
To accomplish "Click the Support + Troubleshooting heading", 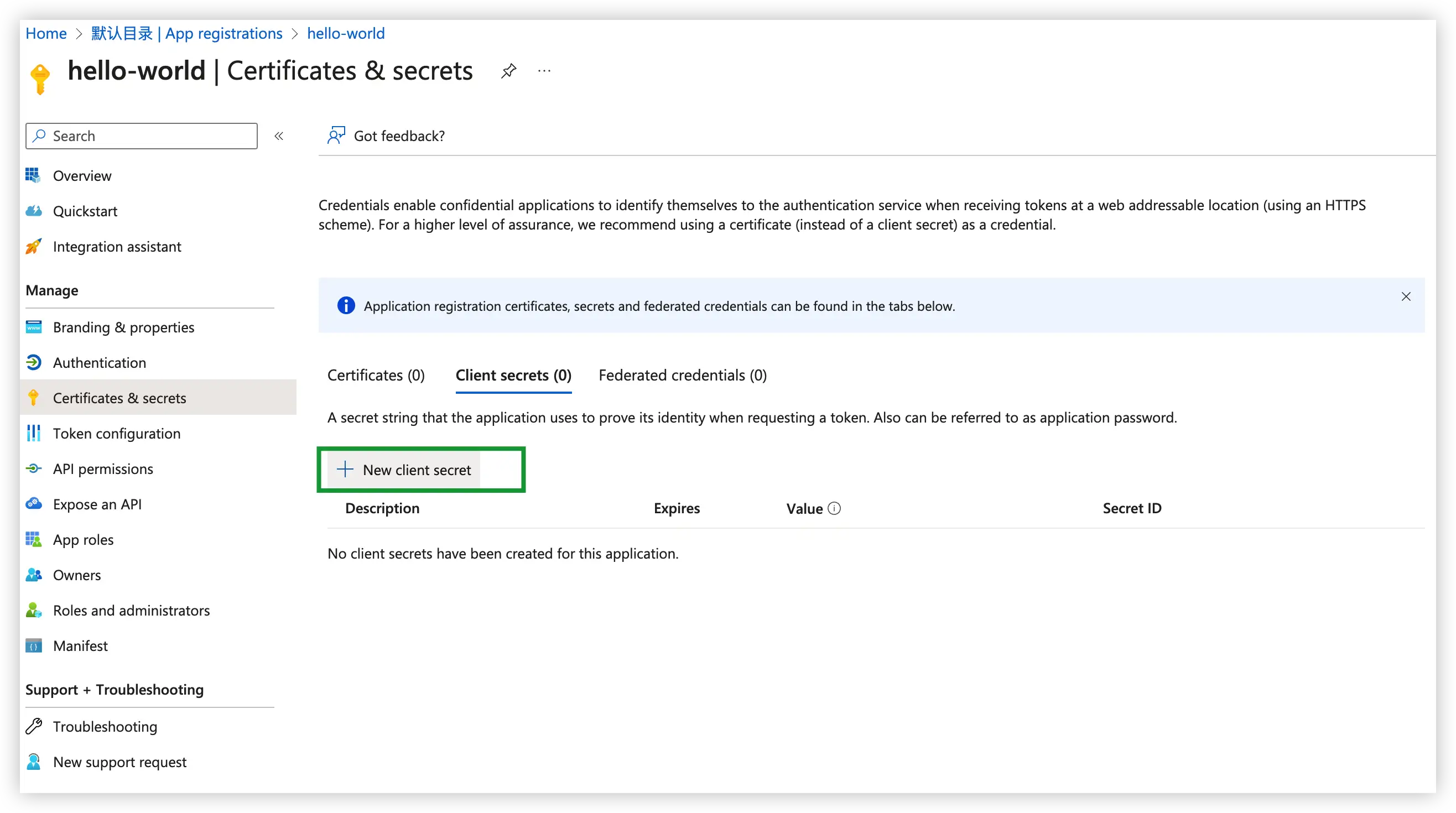I will coord(115,690).
